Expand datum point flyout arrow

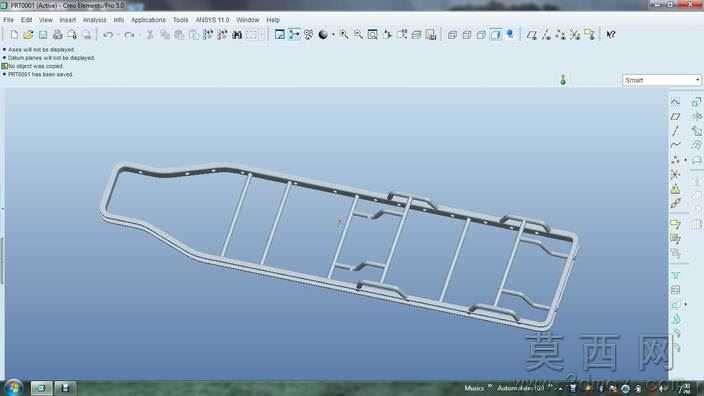point(686,160)
